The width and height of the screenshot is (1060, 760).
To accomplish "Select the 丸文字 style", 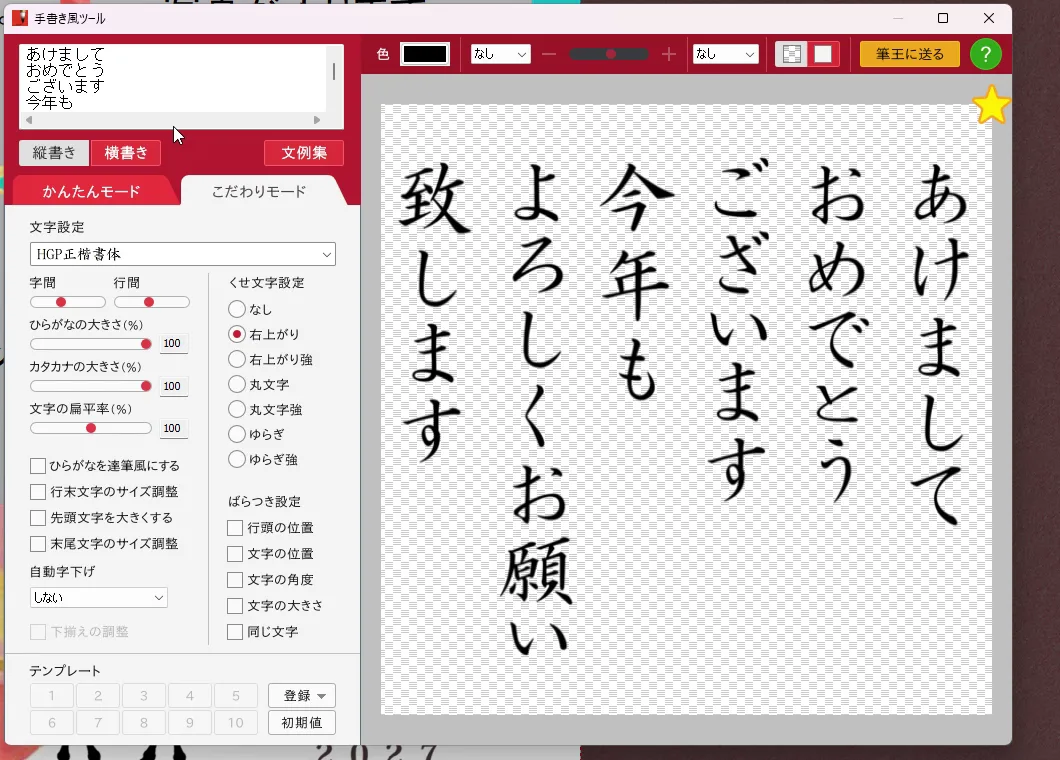I will [237, 384].
